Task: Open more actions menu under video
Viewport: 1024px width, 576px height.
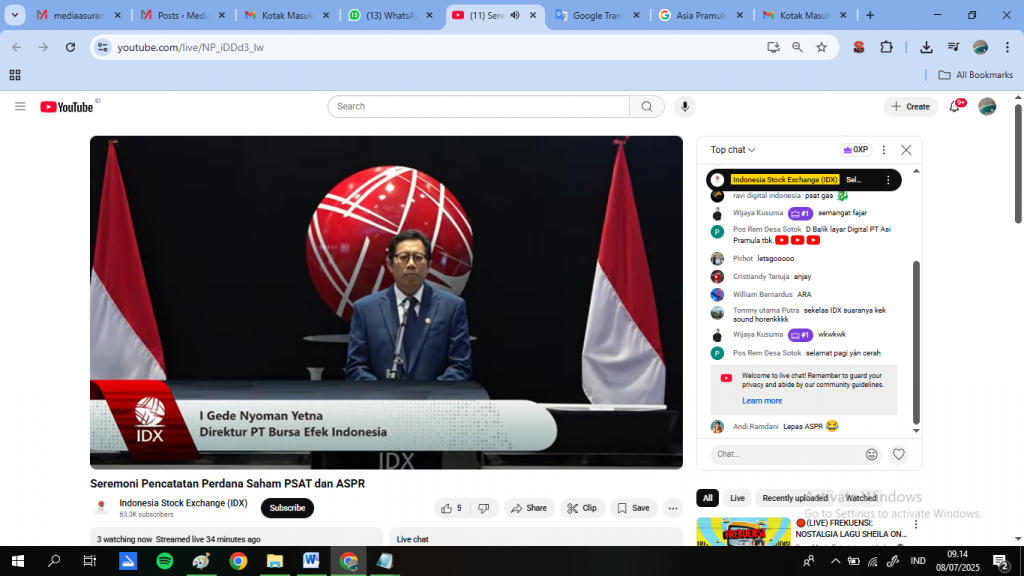Action: (x=673, y=508)
